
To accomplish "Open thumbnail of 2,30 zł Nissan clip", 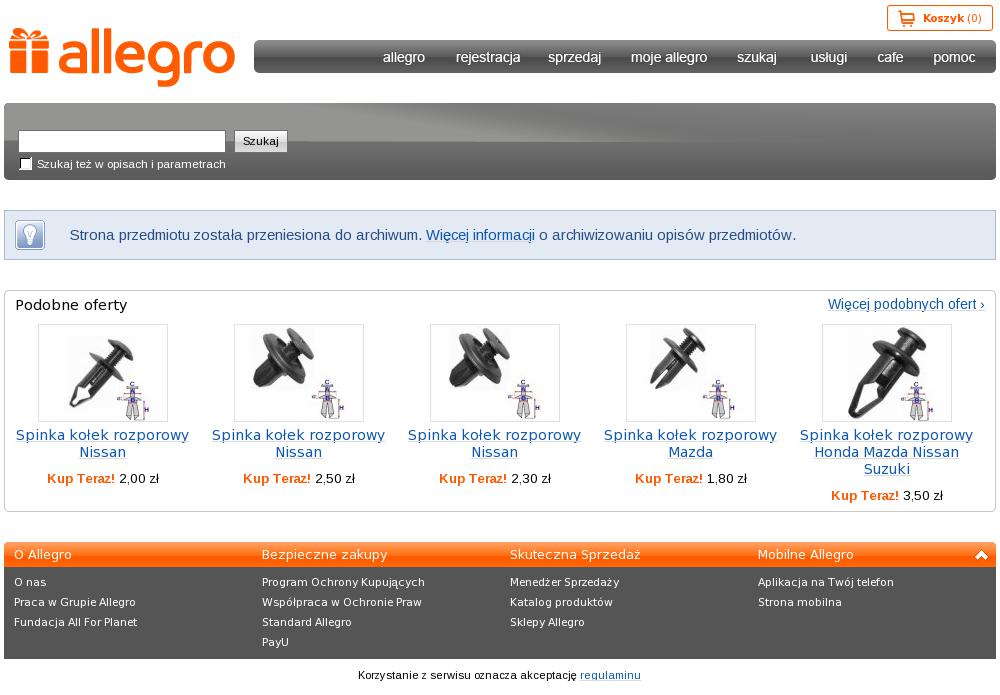I will pyautogui.click(x=495, y=373).
